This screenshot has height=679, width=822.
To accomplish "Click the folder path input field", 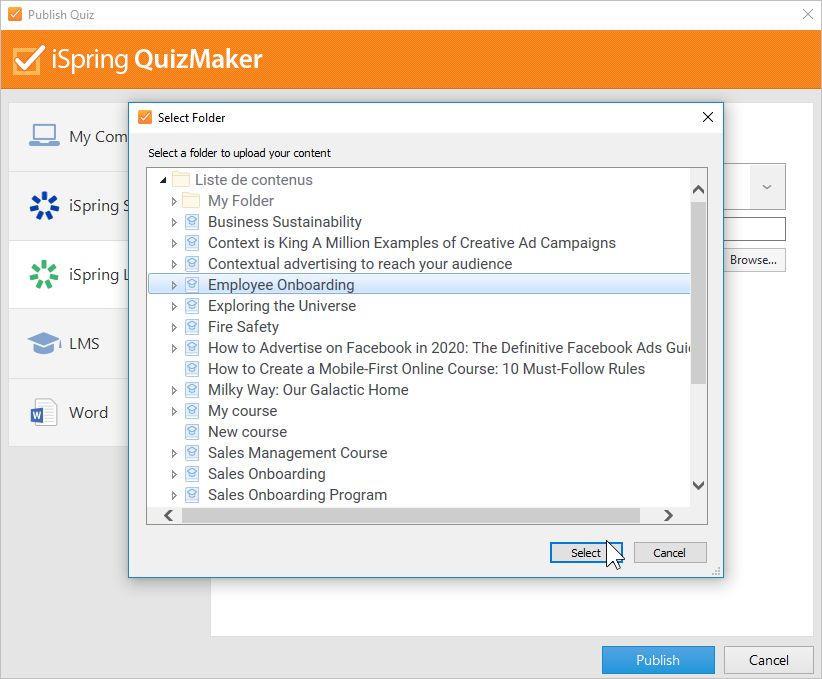I will click(x=754, y=229).
